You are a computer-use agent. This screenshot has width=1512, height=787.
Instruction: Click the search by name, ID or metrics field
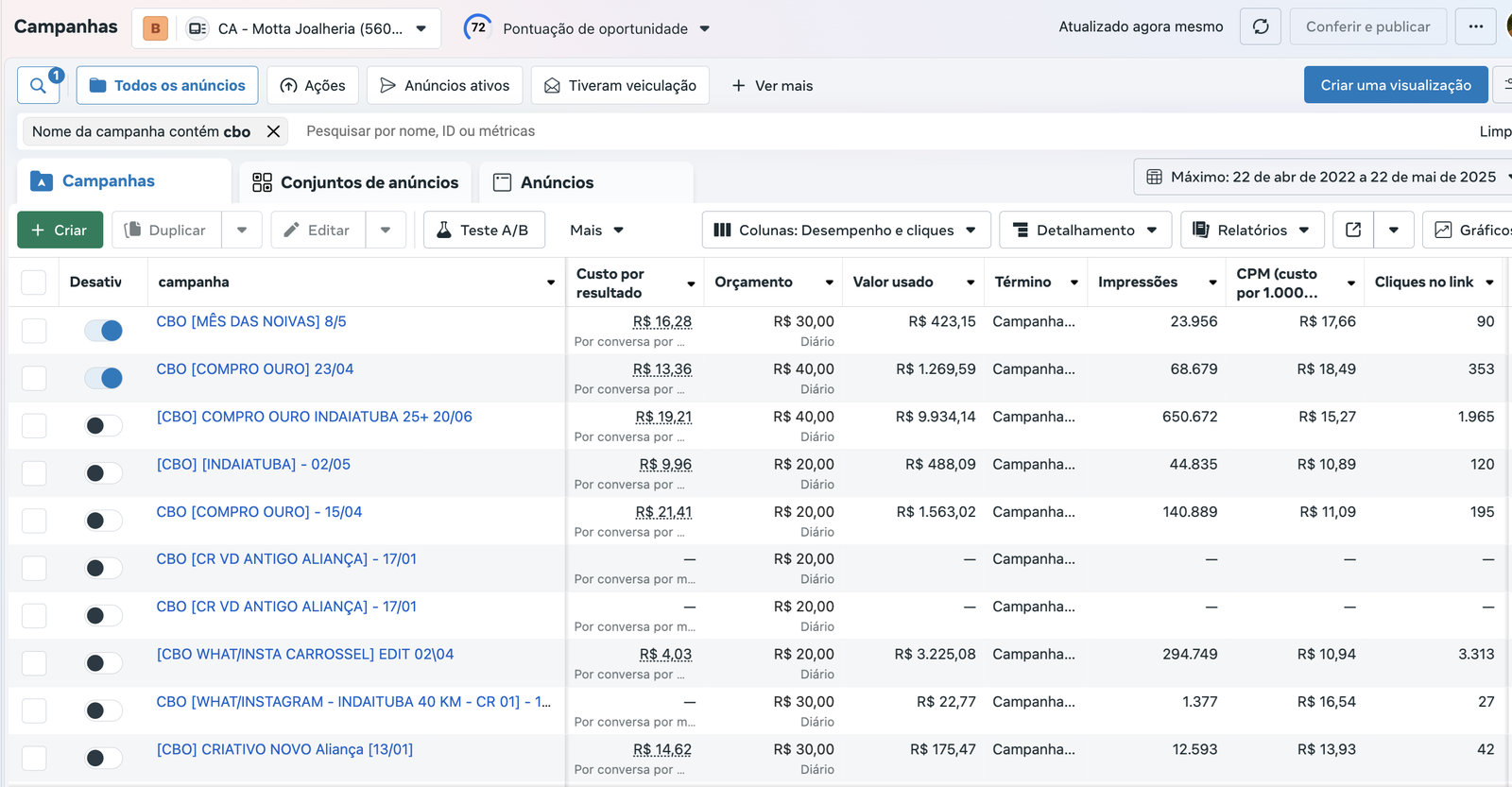[x=421, y=131]
